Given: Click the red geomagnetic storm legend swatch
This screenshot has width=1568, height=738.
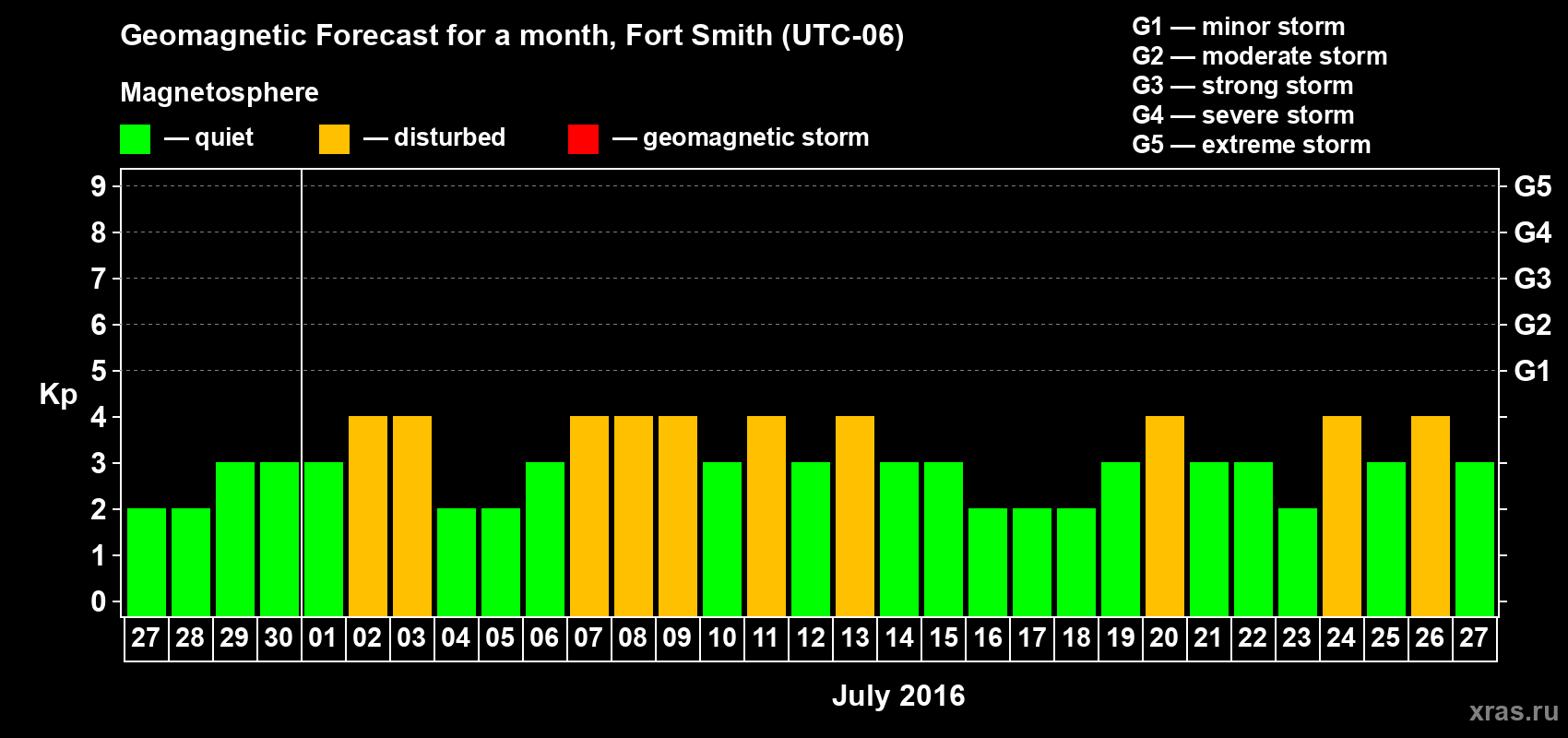Looking at the screenshot, I should tap(583, 139).
